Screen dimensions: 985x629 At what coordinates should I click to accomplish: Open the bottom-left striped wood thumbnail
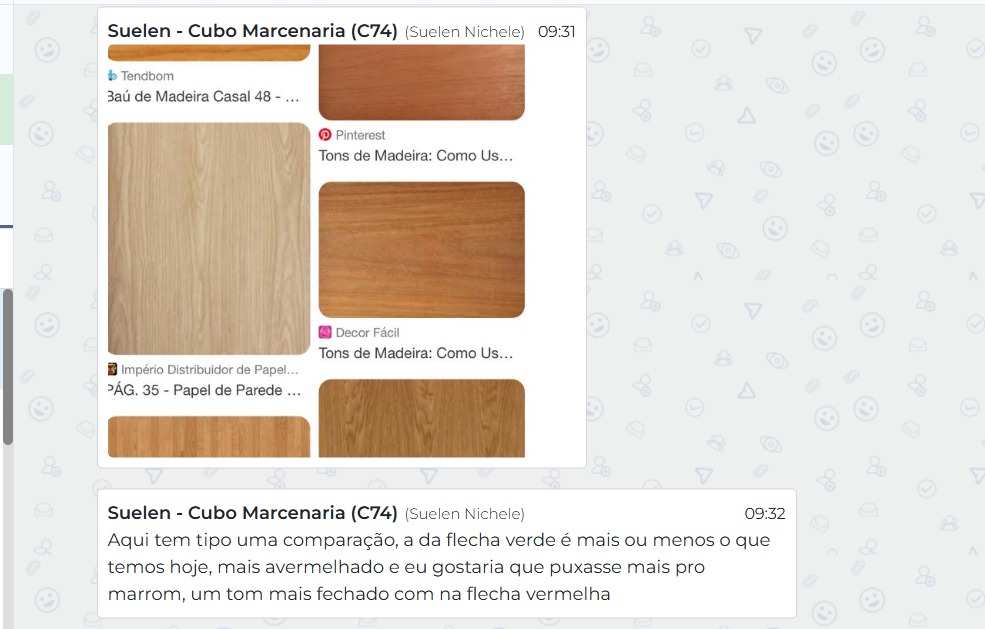coord(209,437)
